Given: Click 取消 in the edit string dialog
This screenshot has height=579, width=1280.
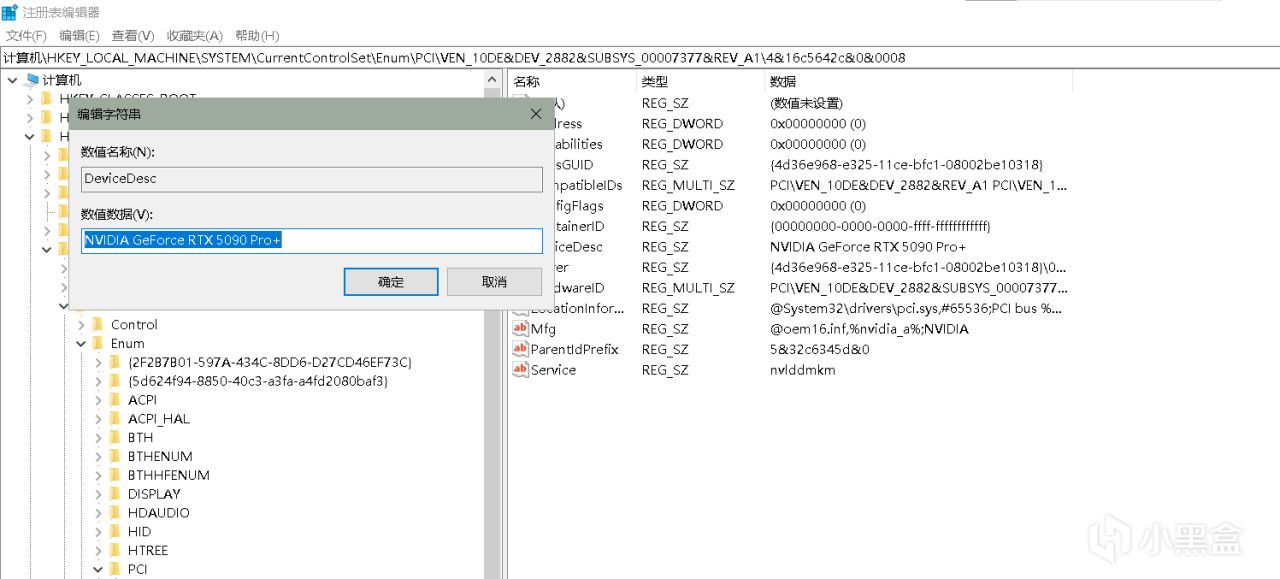Looking at the screenshot, I should [494, 282].
